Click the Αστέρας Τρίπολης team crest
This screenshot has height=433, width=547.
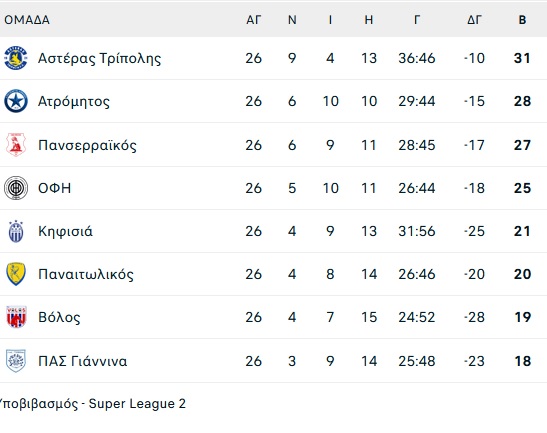point(16,58)
